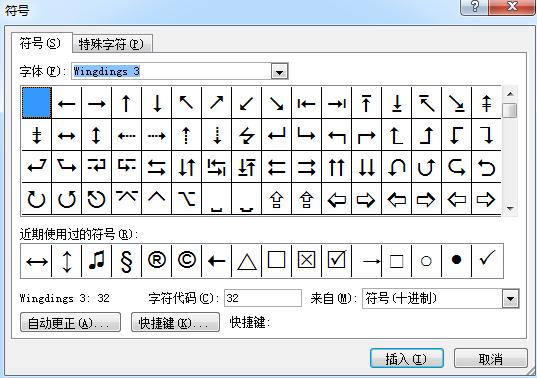This screenshot has height=378, width=537.
Task: Switch to the 符号(S) tab
Action: click(x=41, y=43)
